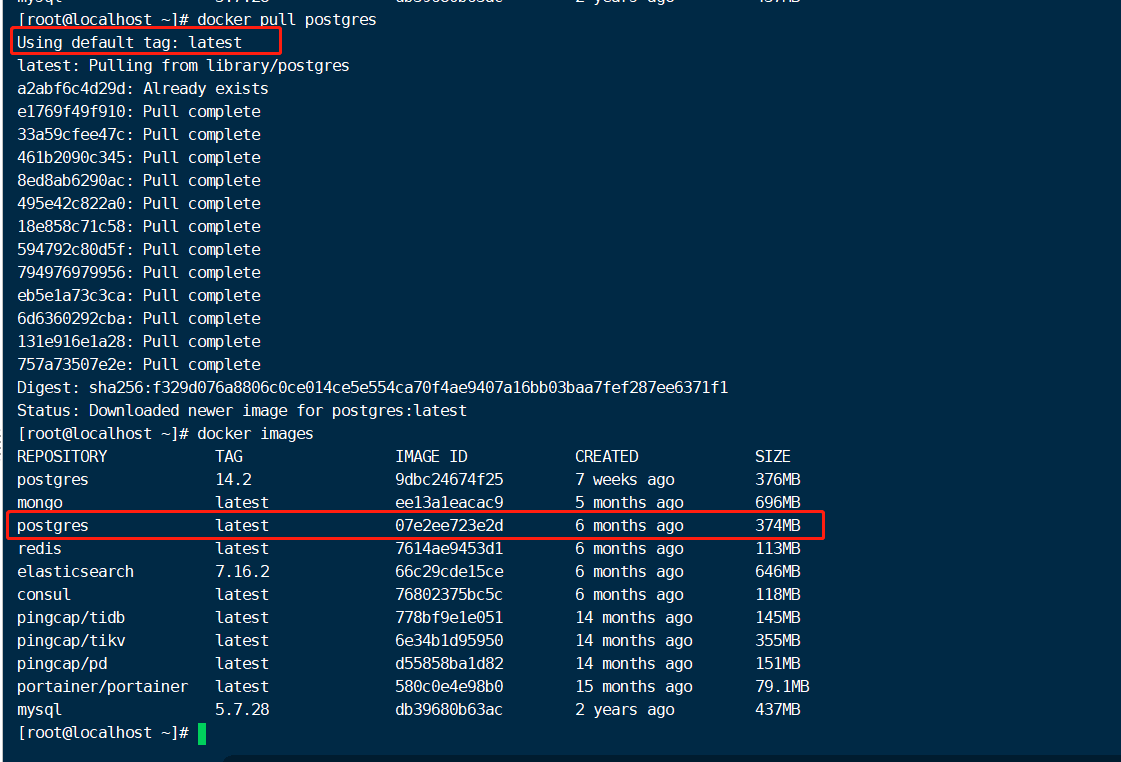Image resolution: width=1121 pixels, height=762 pixels.
Task: Click image ID '7614ae9453d1'
Action: [x=449, y=549]
